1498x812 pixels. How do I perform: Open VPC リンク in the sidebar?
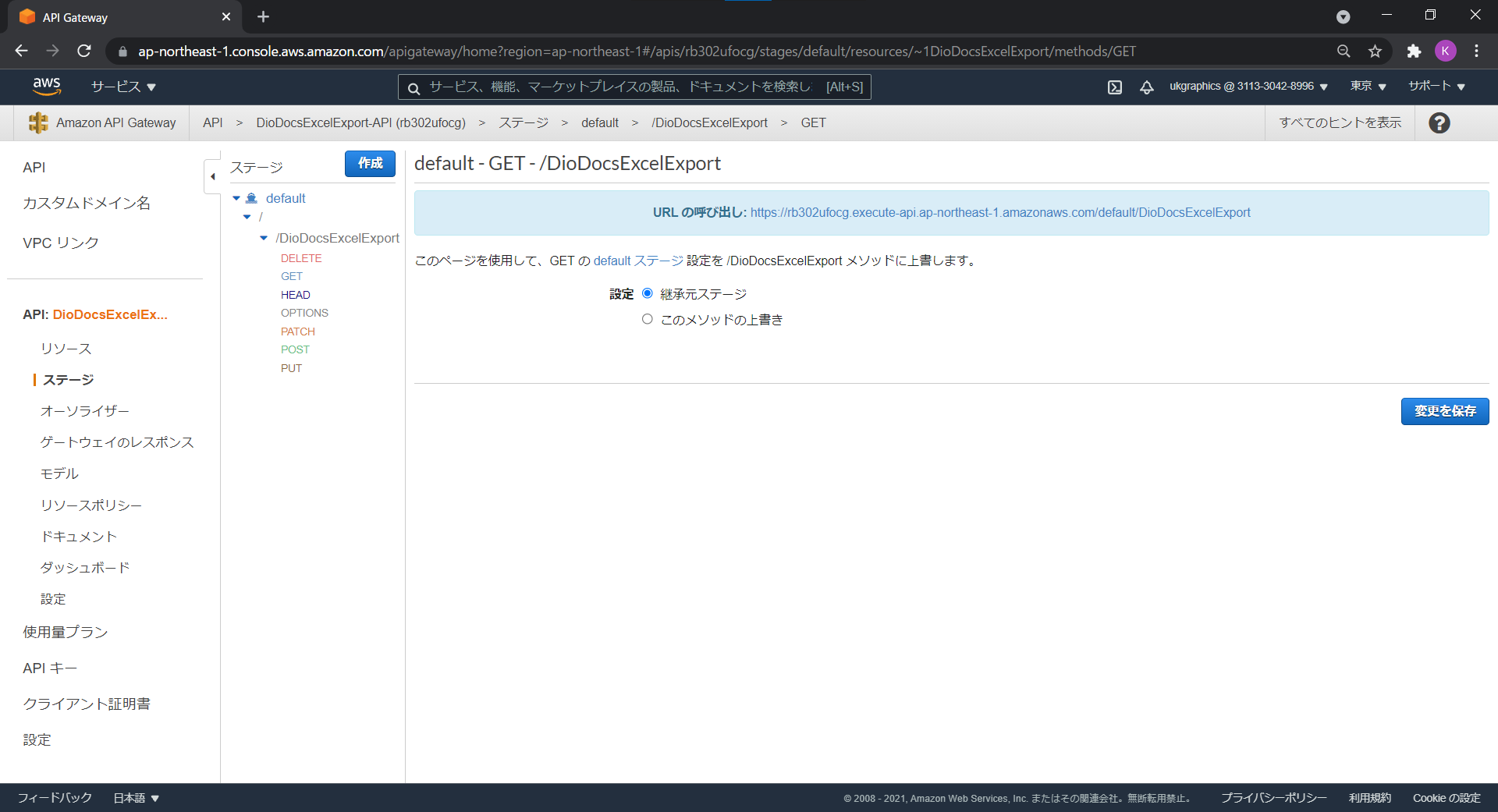tap(61, 243)
